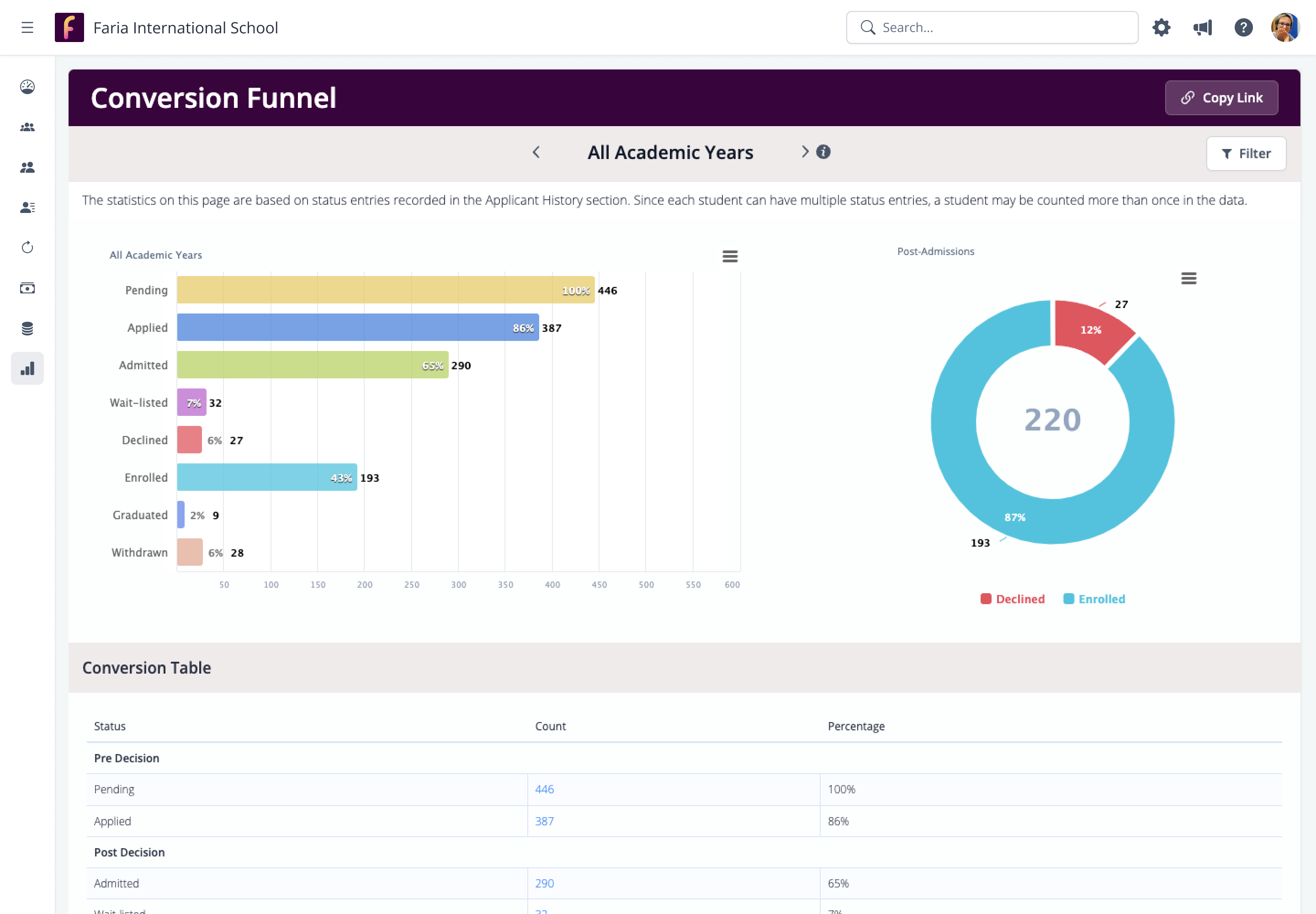Go to next academic year chevron

pyautogui.click(x=805, y=152)
